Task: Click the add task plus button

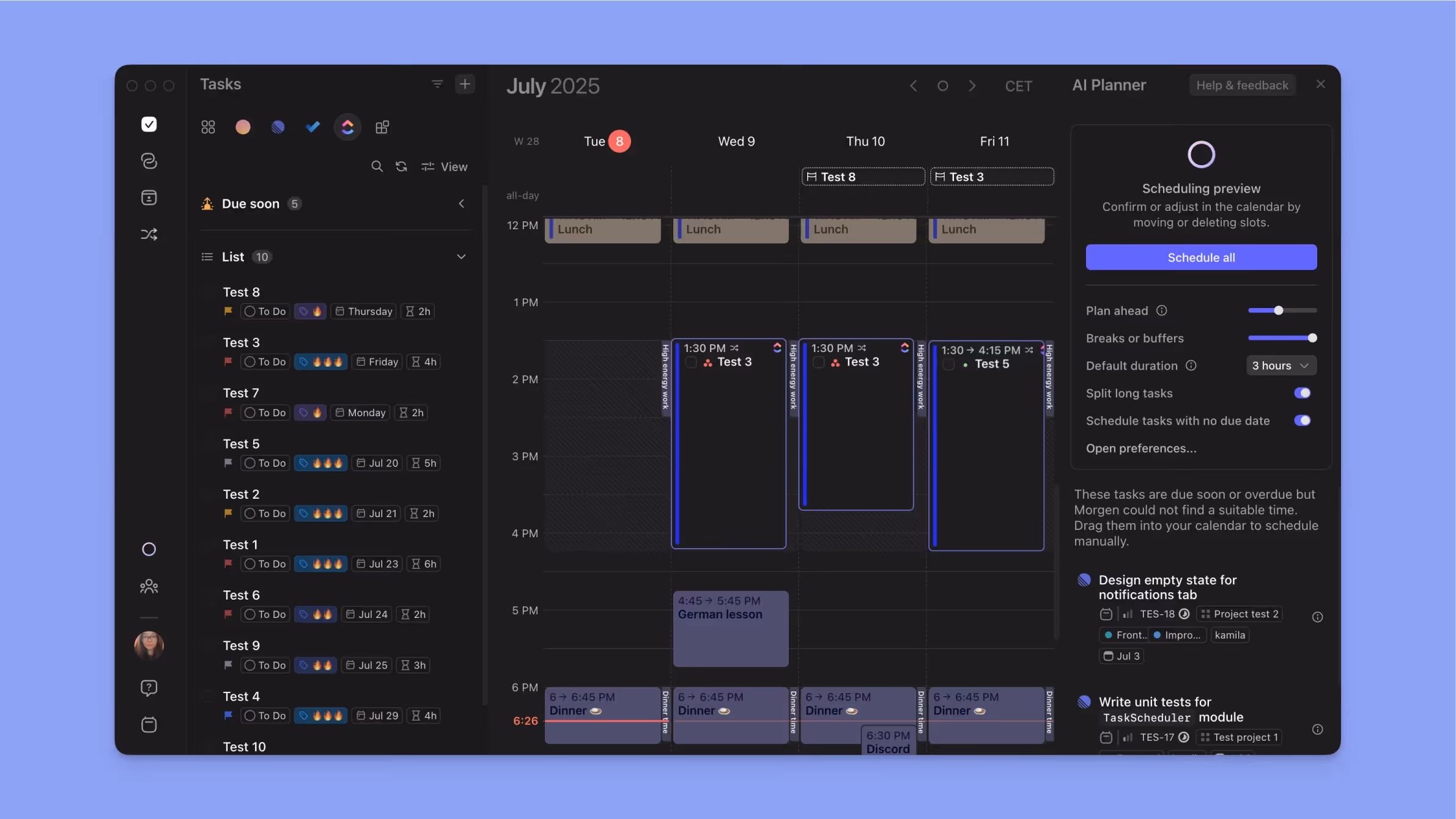Action: coord(465,84)
